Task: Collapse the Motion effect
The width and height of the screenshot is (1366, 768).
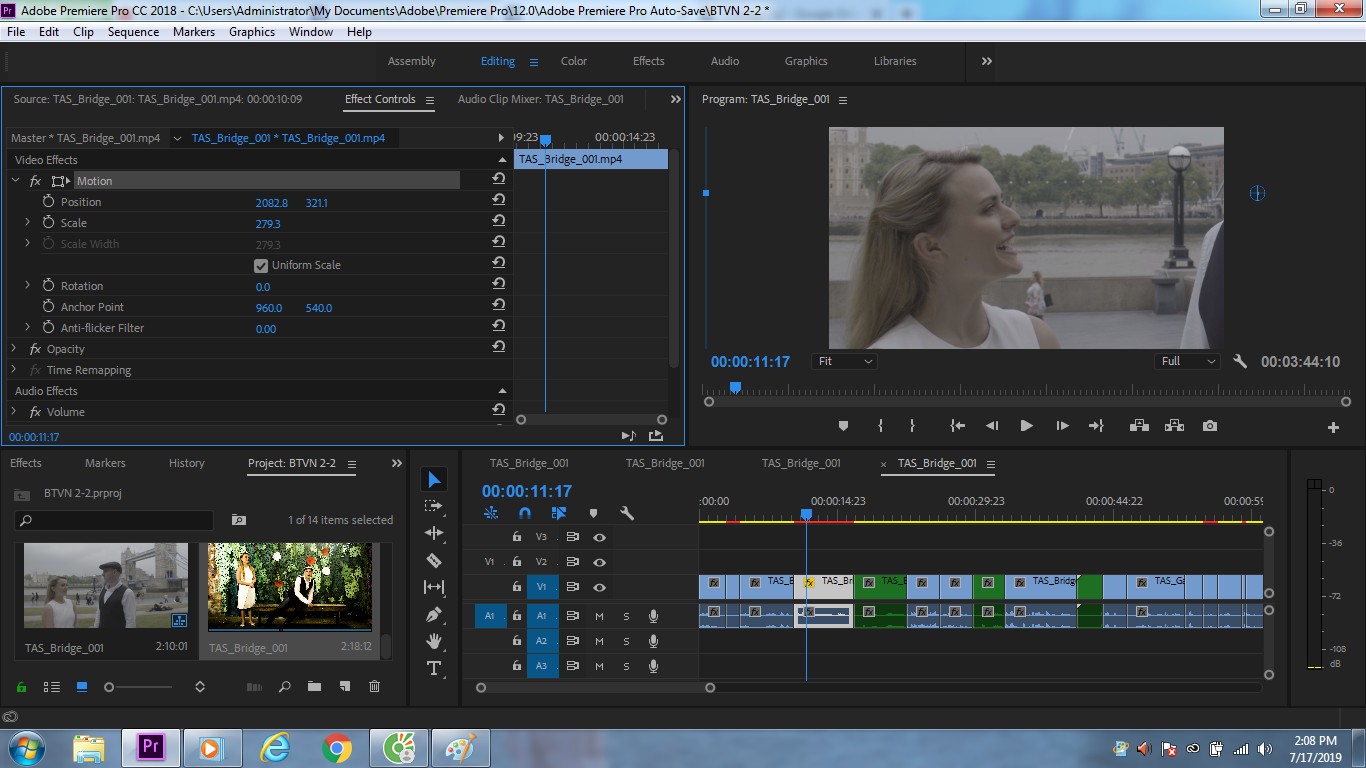Action: pos(15,180)
